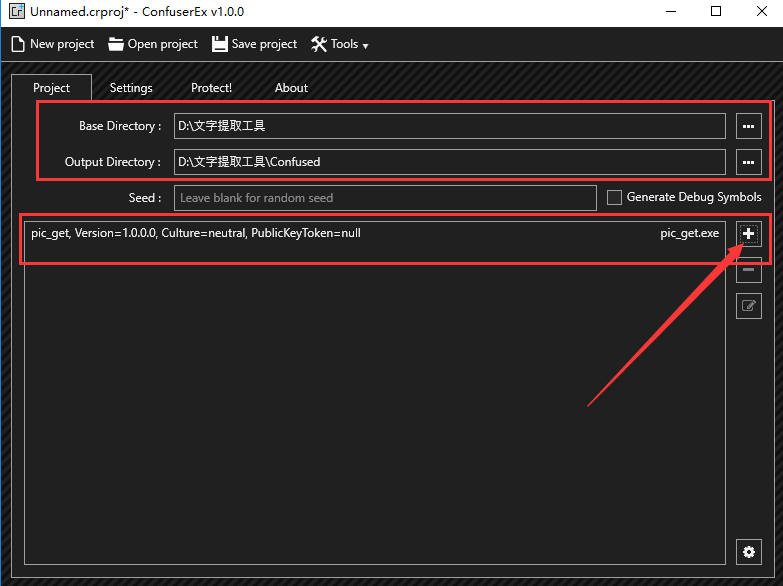Click the Base Directory text field
783x586 pixels.
pyautogui.click(x=449, y=126)
